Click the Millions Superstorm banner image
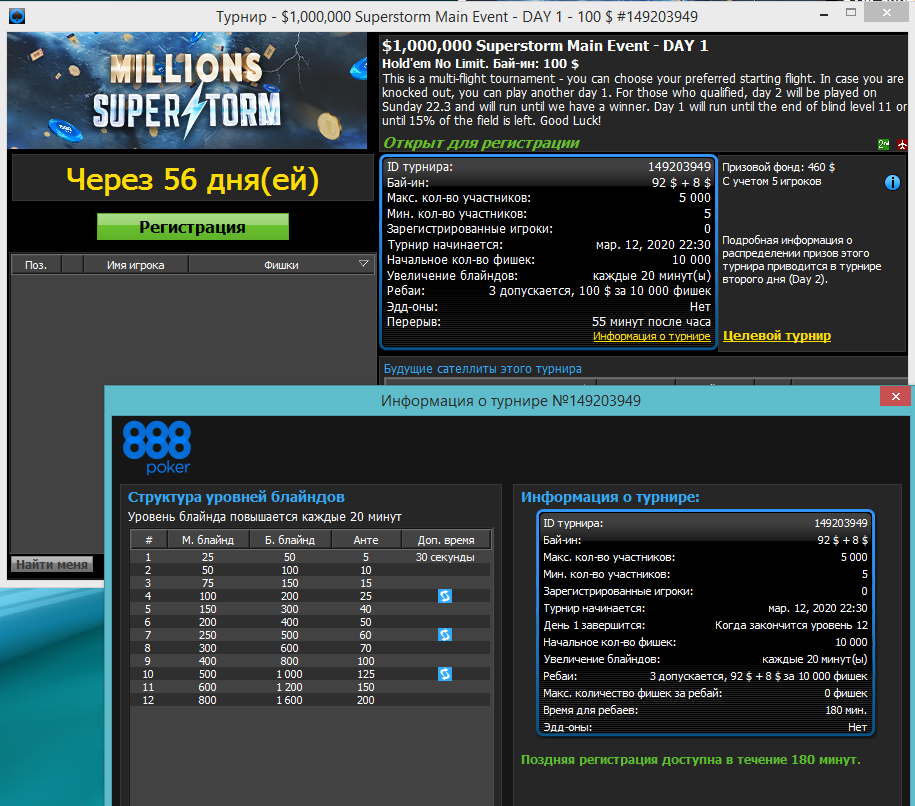The image size is (915, 806). pos(187,90)
